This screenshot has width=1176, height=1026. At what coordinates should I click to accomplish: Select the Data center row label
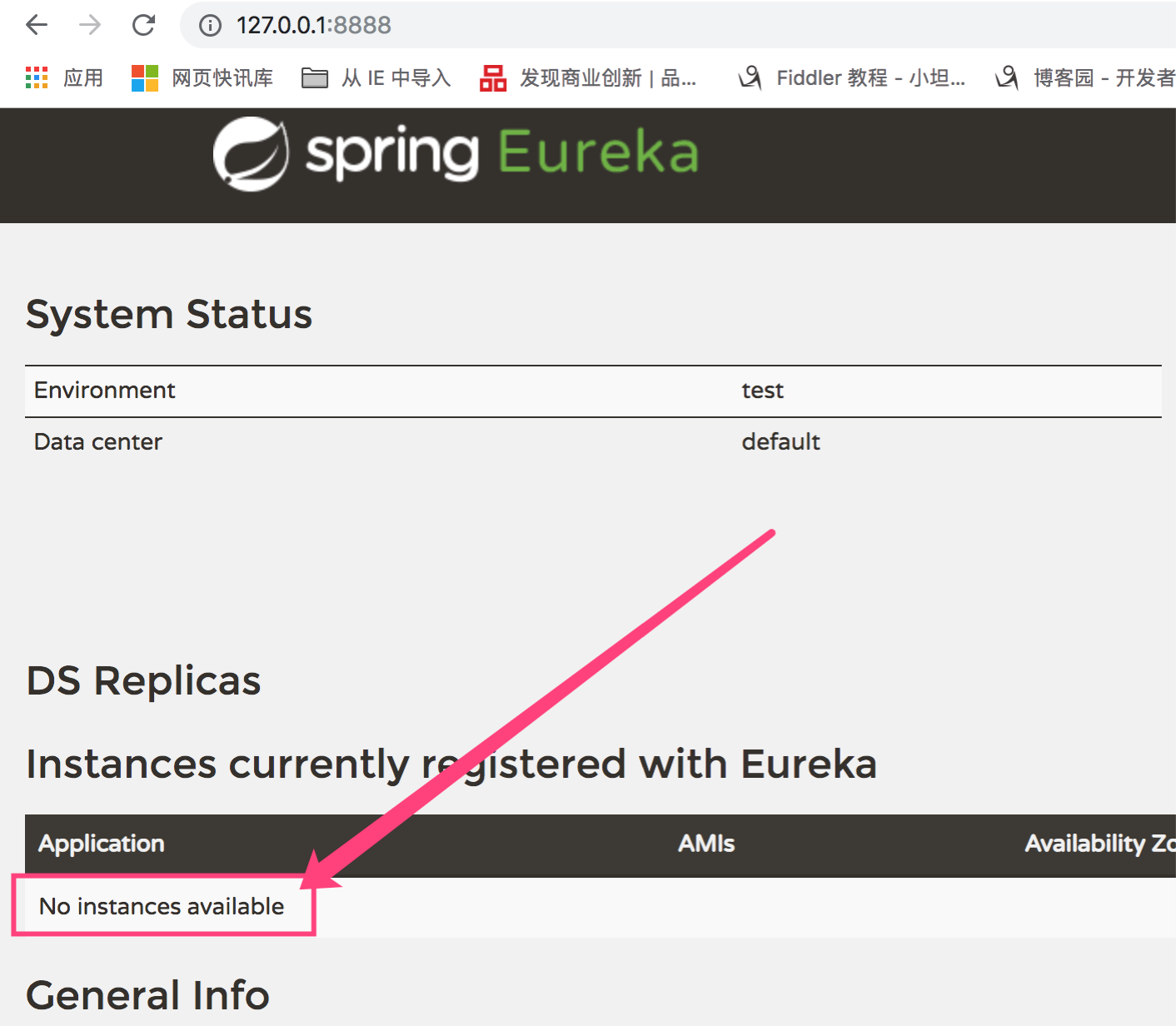tap(98, 442)
